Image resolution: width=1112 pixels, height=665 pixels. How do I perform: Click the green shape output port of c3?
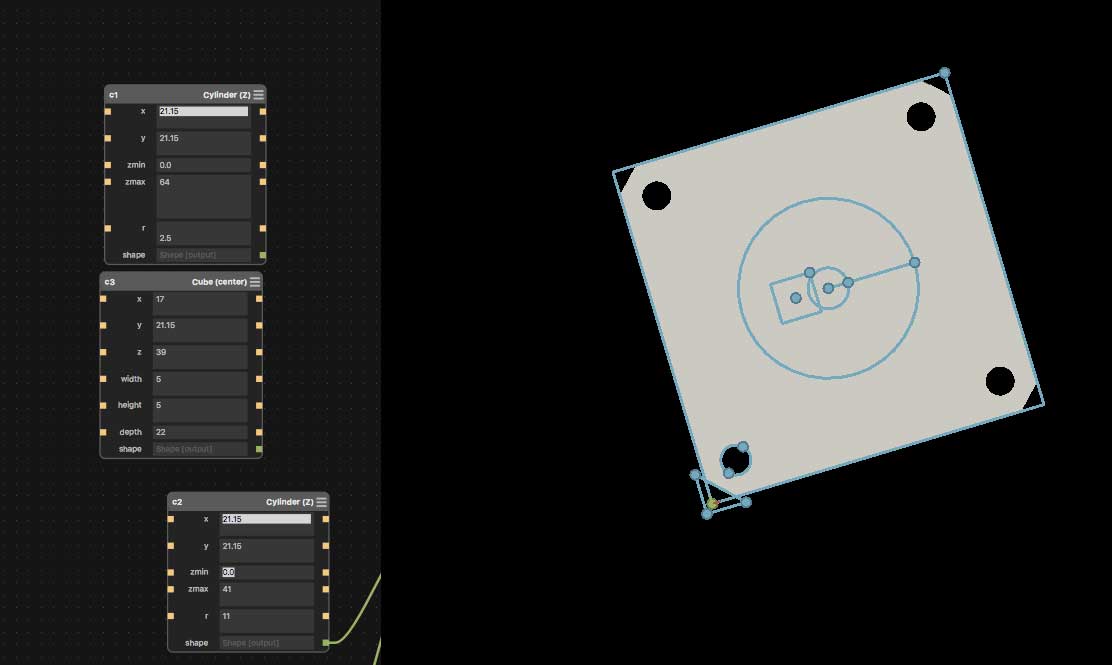[x=259, y=449]
